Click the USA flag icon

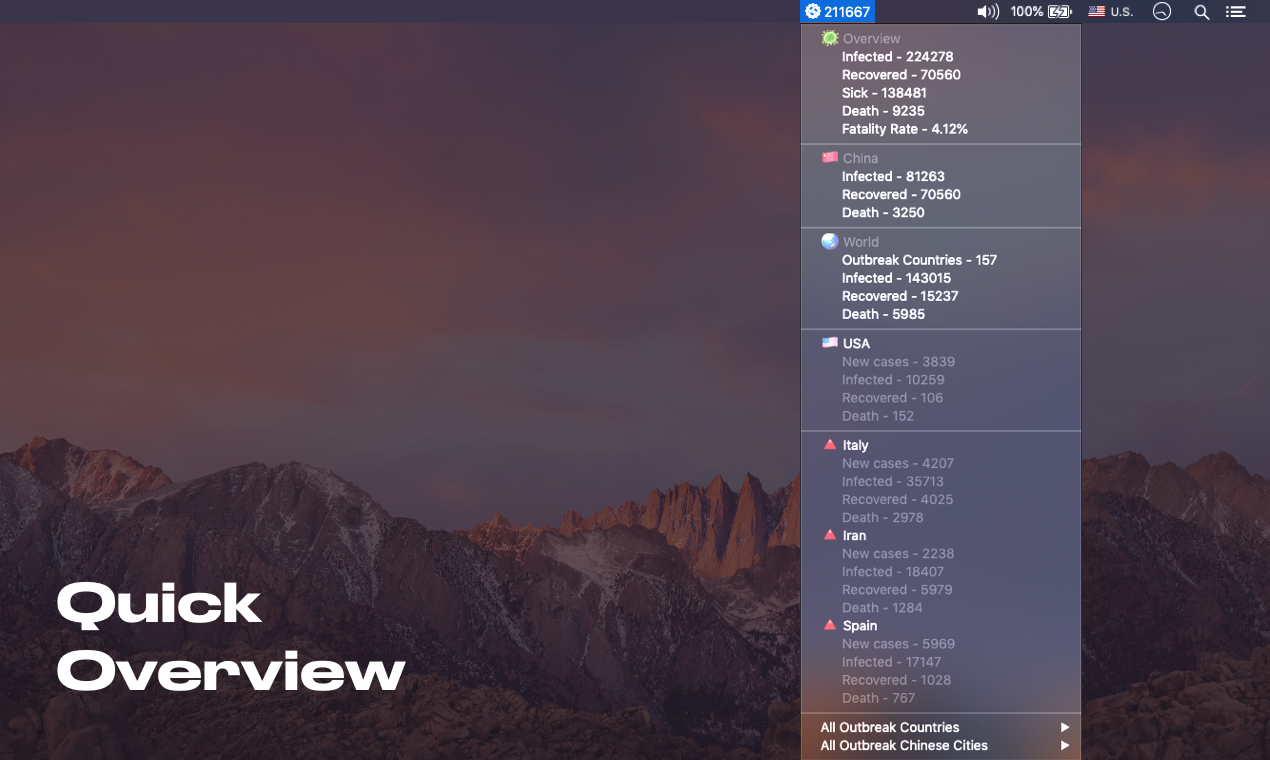tap(830, 342)
